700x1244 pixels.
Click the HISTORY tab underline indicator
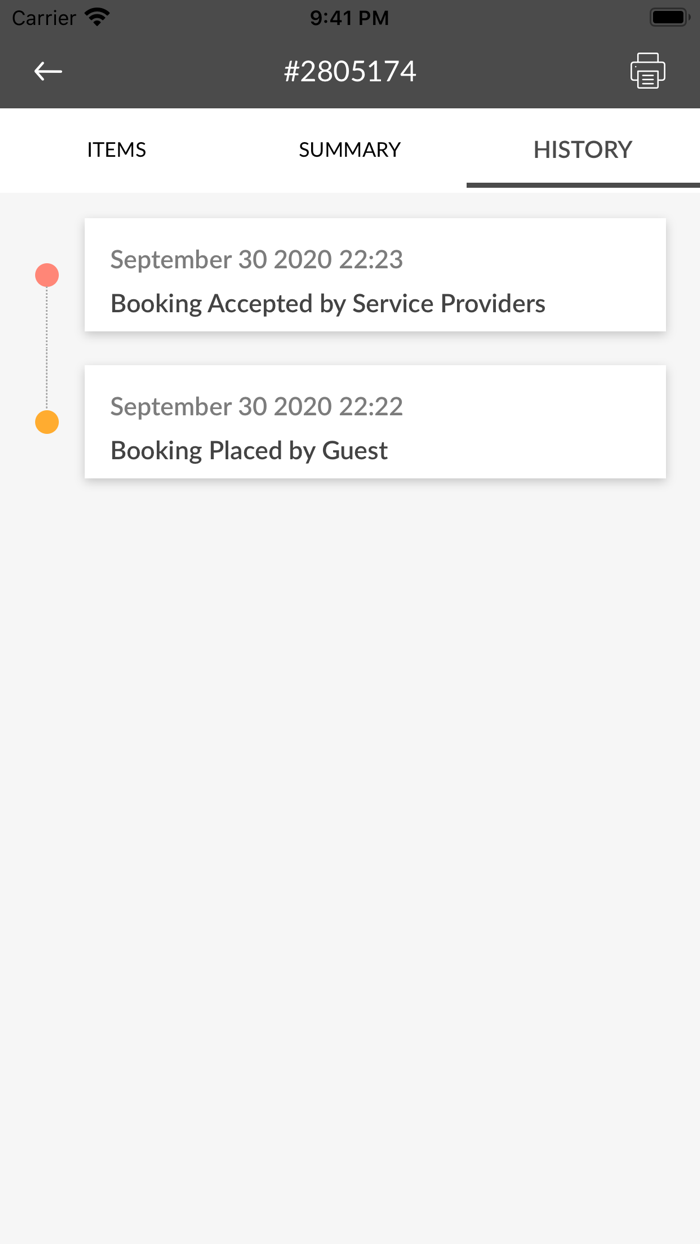583,185
